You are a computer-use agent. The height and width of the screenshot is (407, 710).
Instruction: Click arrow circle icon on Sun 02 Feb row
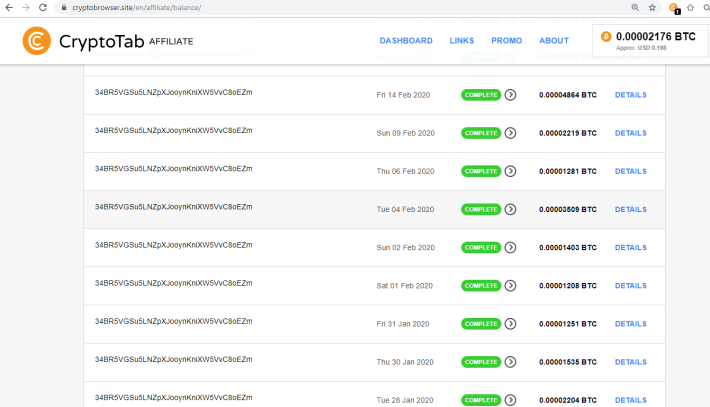click(510, 247)
